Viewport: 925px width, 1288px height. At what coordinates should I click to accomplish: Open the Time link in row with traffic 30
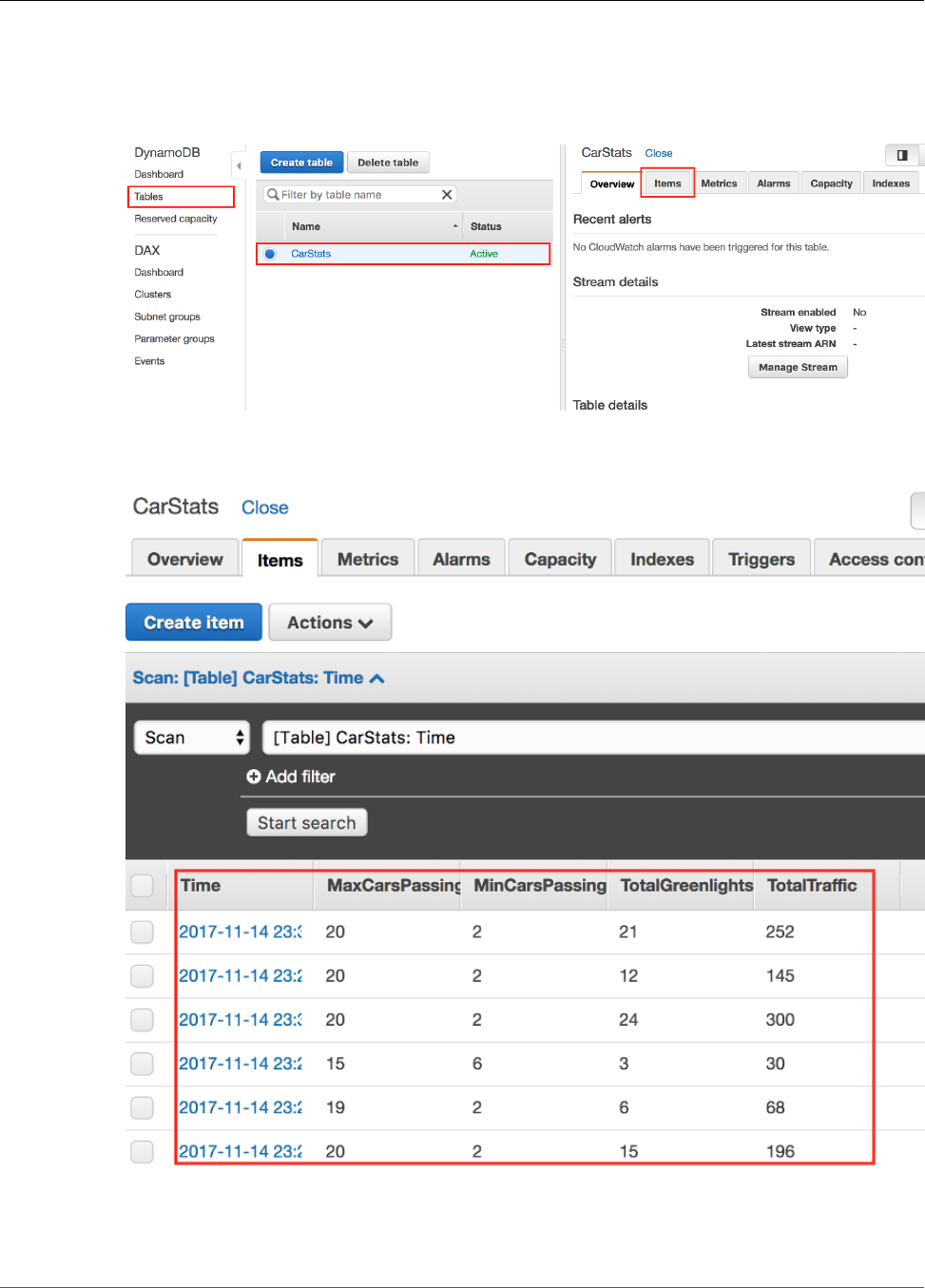coord(241,1064)
